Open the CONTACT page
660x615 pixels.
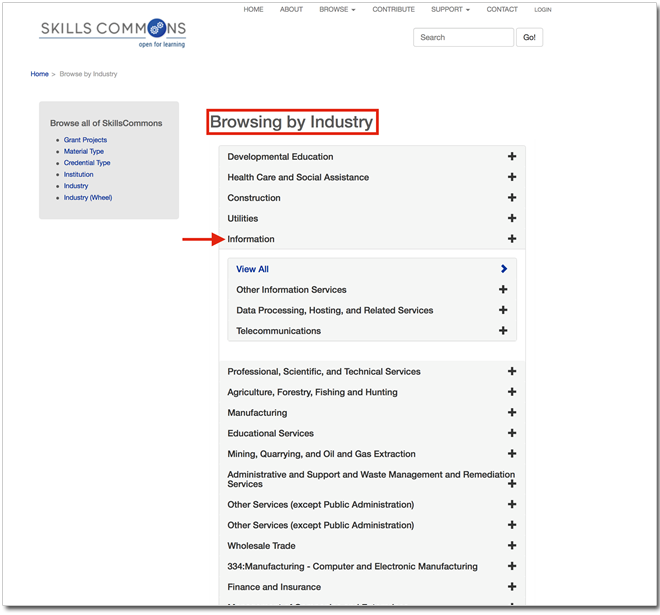tap(502, 9)
